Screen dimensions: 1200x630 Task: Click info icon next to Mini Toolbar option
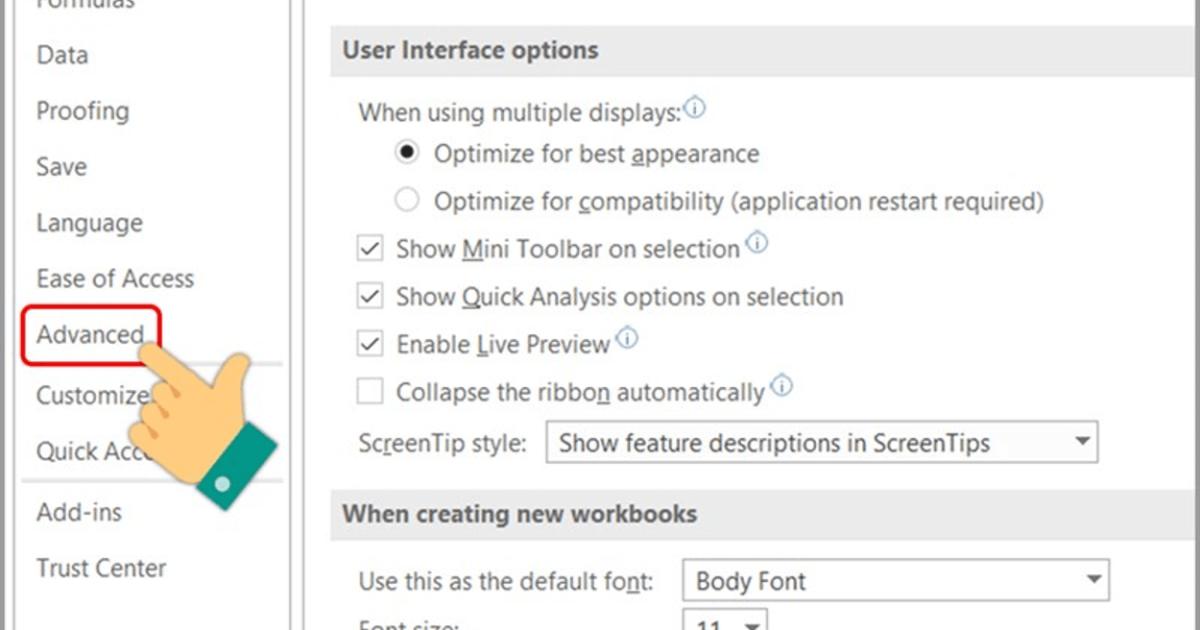[757, 243]
